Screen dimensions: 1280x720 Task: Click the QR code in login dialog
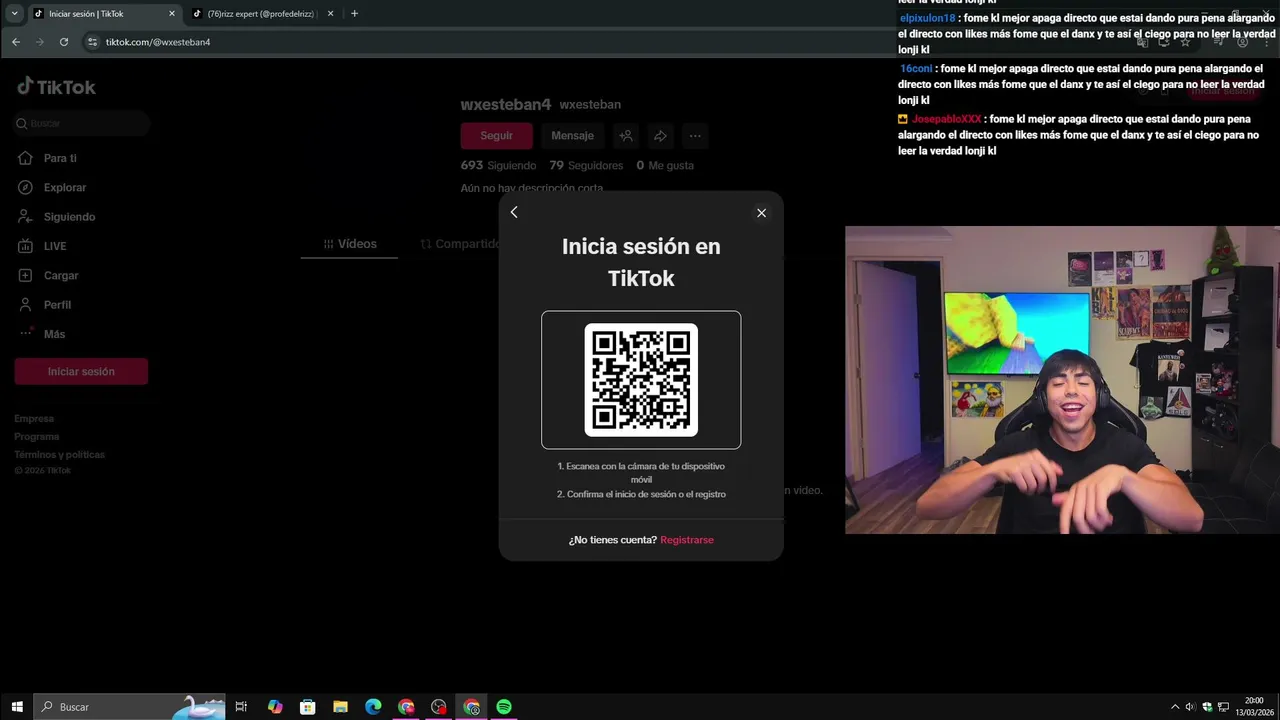[641, 380]
